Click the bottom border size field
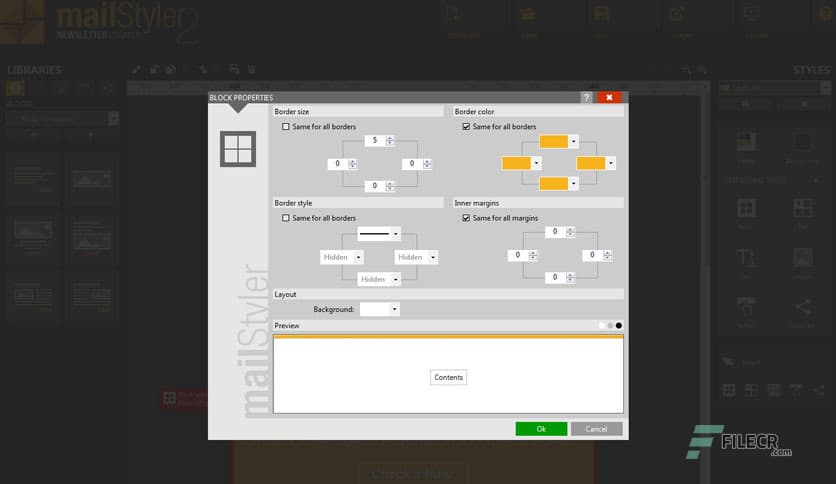The image size is (836, 484). pos(375,185)
